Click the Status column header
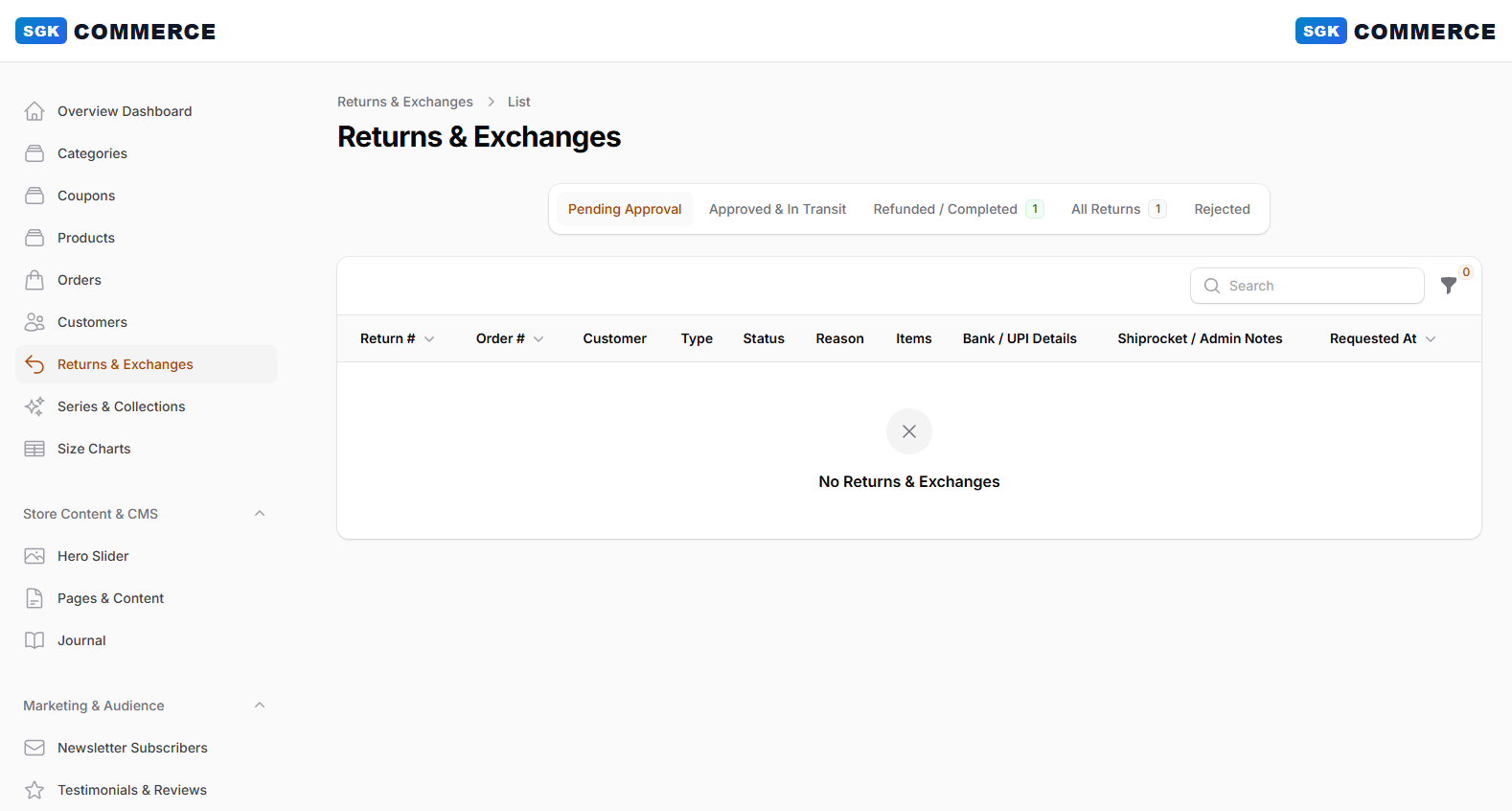The height and width of the screenshot is (811, 1512). [764, 338]
